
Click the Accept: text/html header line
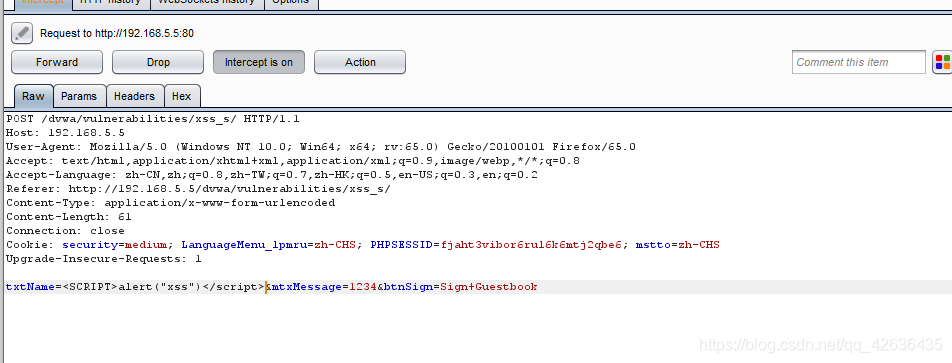click(x=293, y=161)
